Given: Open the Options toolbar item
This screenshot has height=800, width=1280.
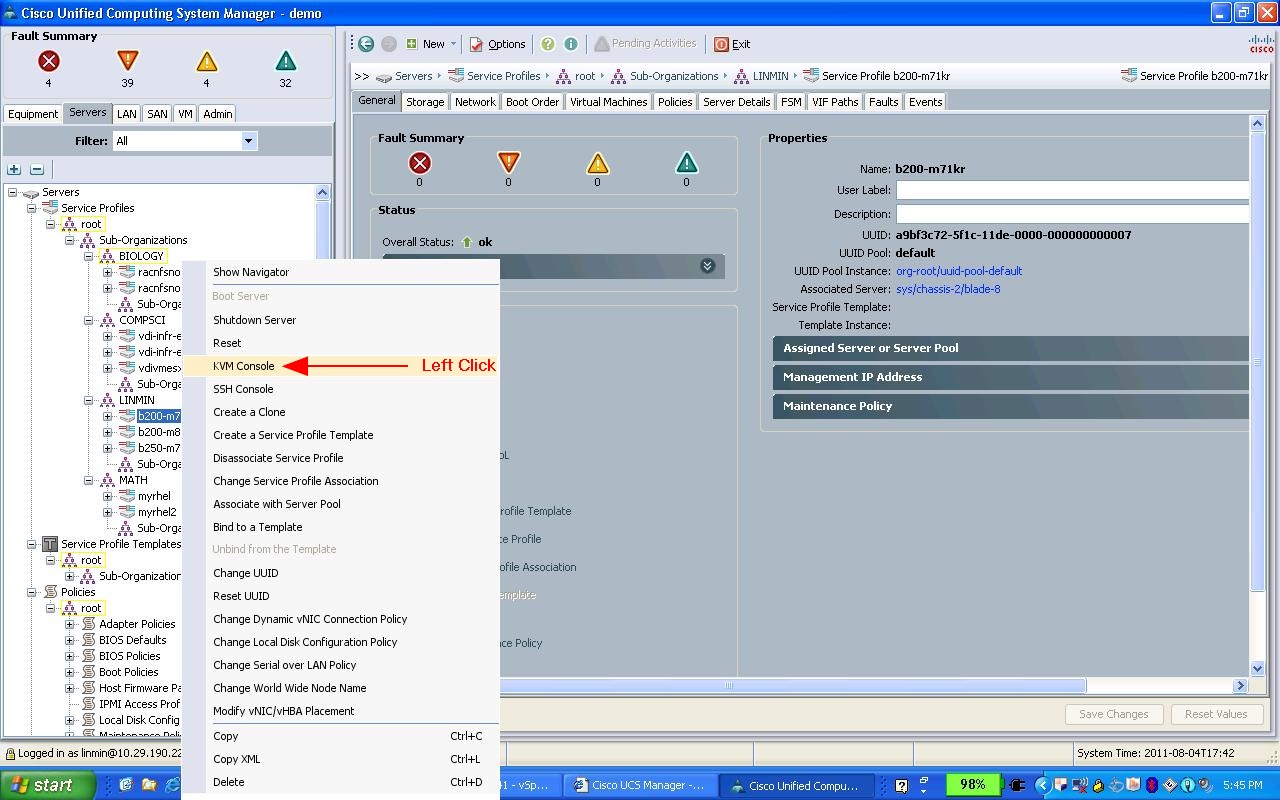Looking at the screenshot, I should 497,44.
